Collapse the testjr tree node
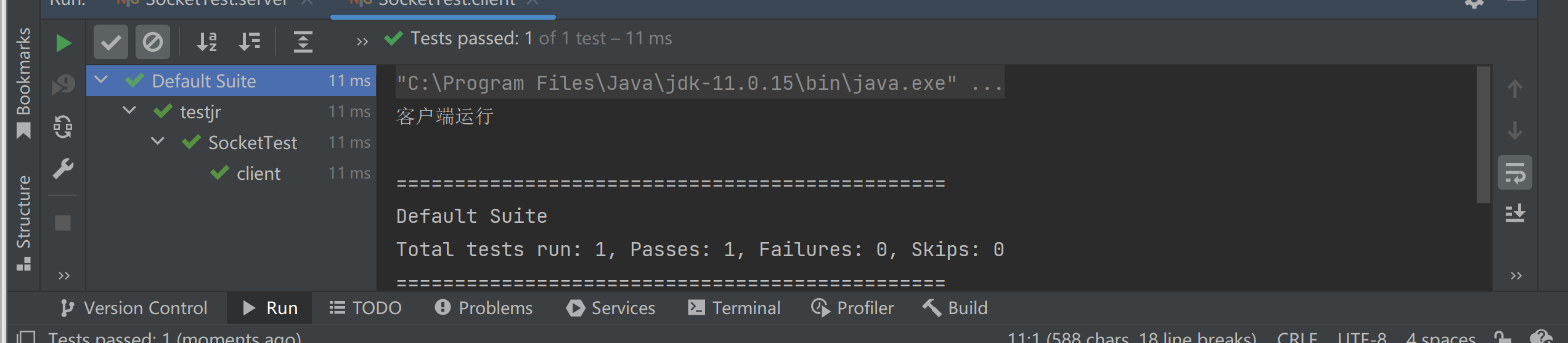Image resolution: width=1568 pixels, height=343 pixels. pyautogui.click(x=129, y=111)
